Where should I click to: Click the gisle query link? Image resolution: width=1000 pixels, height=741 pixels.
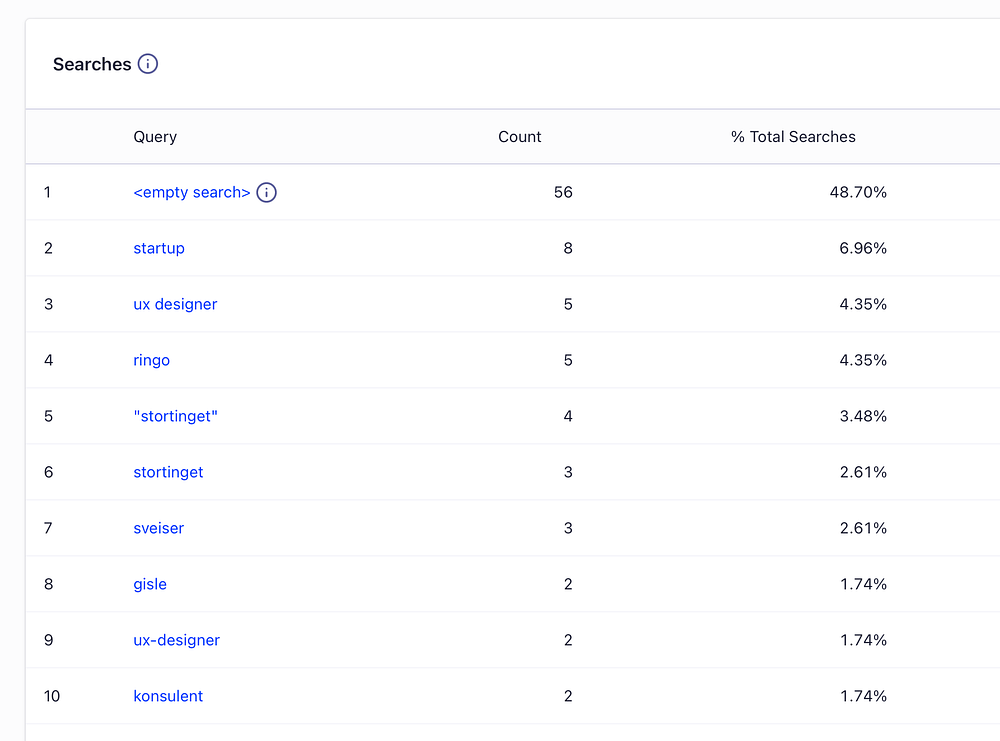tap(150, 584)
